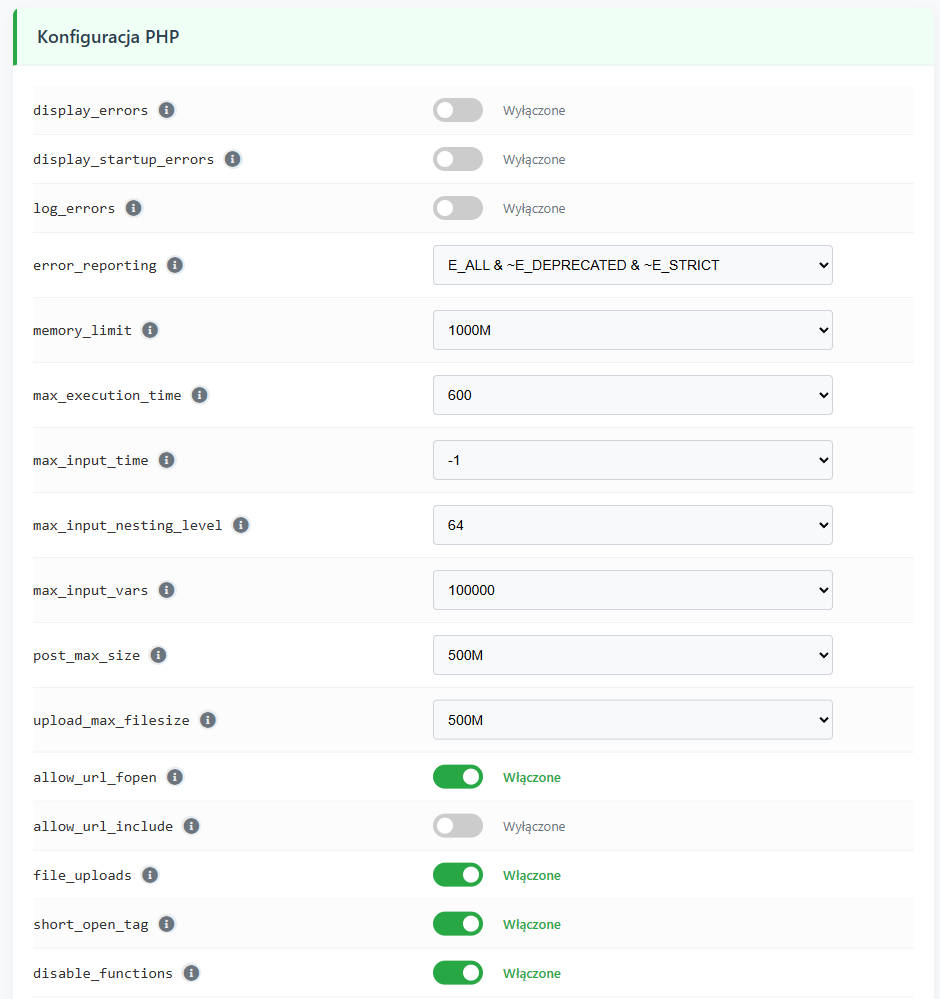Image resolution: width=940 pixels, height=999 pixels.
Task: Open the error_reporting dropdown
Action: tap(632, 265)
